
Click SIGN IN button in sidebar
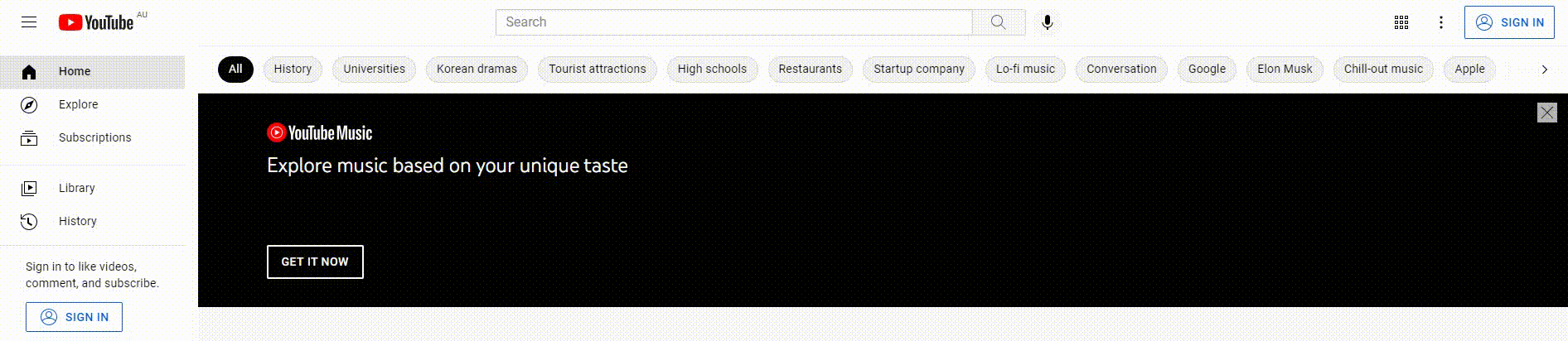(x=74, y=317)
